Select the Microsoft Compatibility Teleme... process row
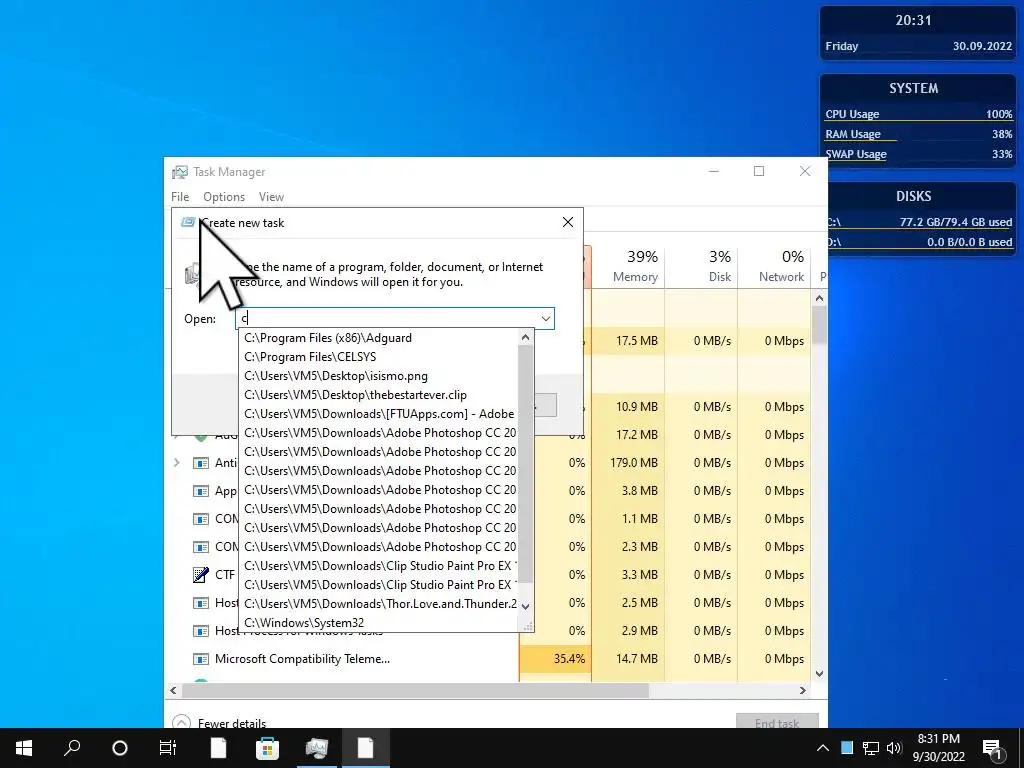Image resolution: width=1024 pixels, height=768 pixels. tap(488, 659)
